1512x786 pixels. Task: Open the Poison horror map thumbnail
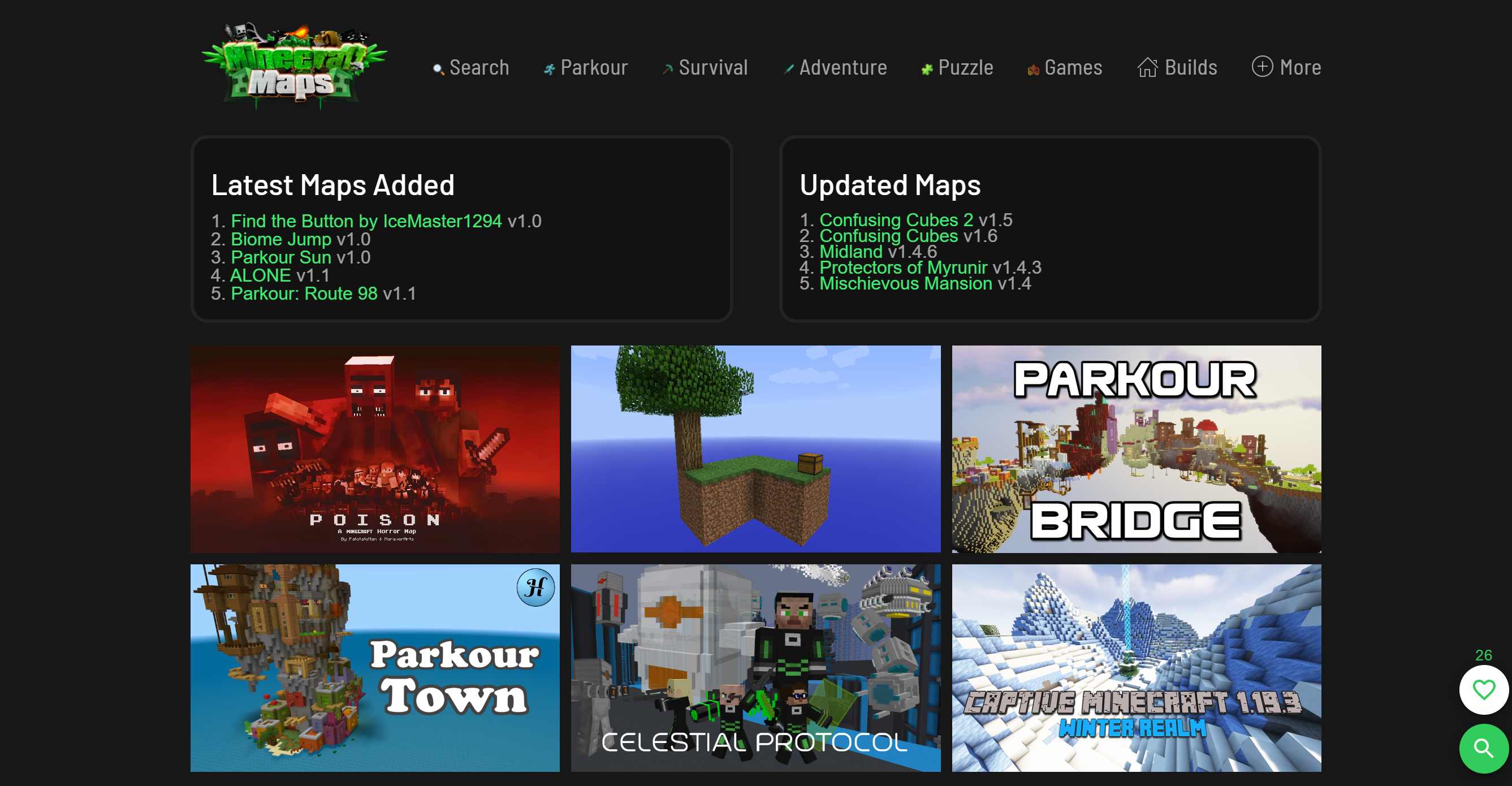[x=375, y=450]
